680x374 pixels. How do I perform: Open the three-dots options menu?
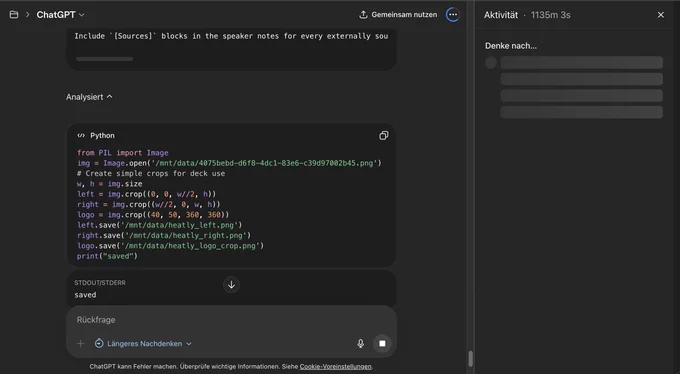pyautogui.click(x=453, y=15)
